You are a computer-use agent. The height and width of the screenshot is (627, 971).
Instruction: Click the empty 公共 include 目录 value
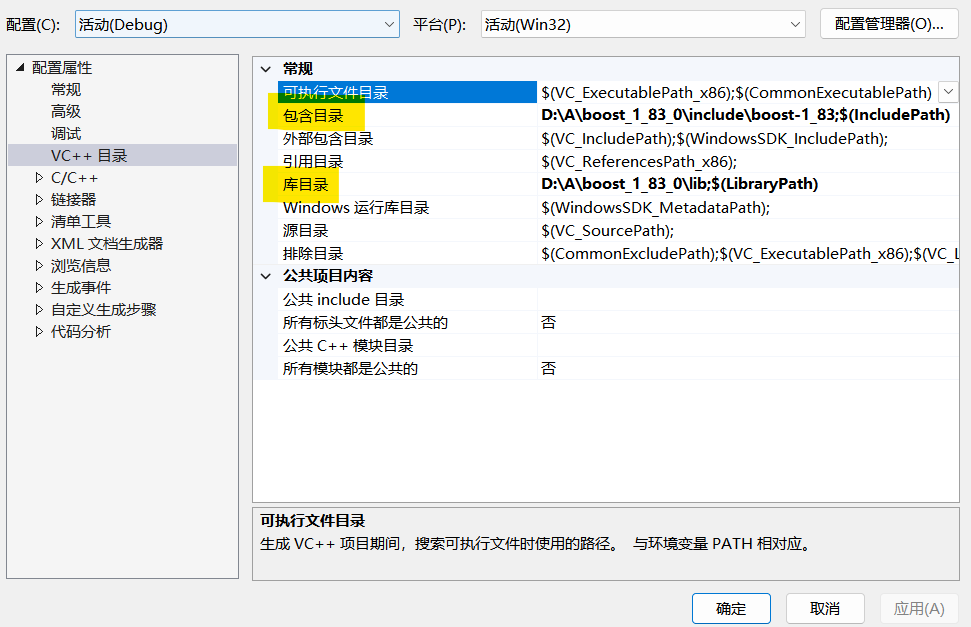[748, 299]
